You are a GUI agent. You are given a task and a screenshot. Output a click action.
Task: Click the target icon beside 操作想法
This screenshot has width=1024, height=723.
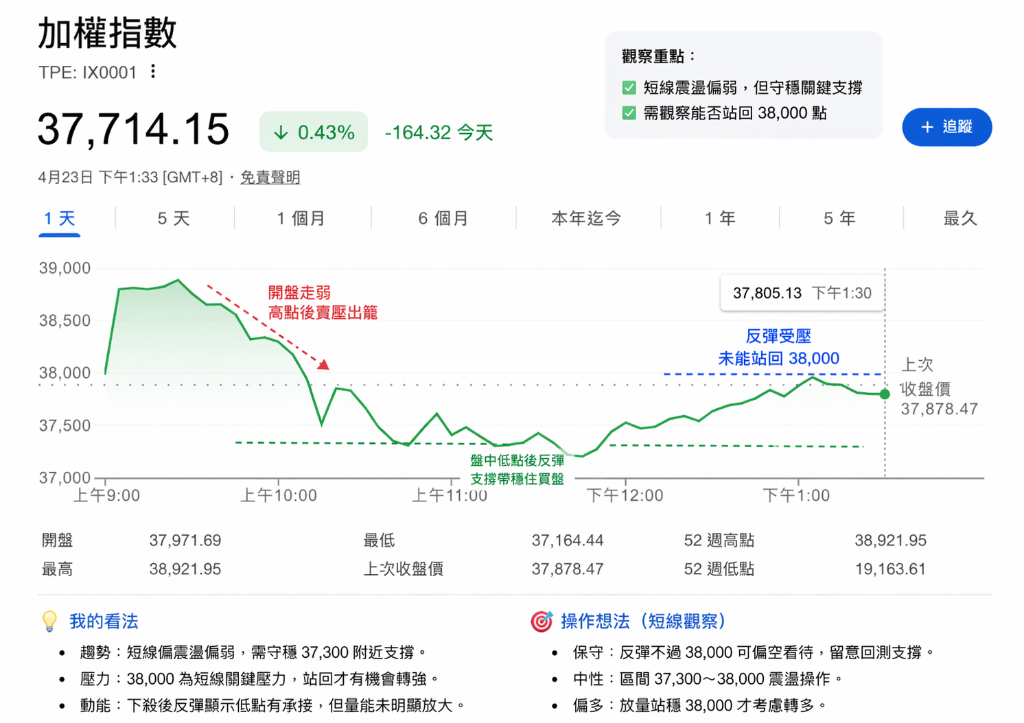(541, 621)
